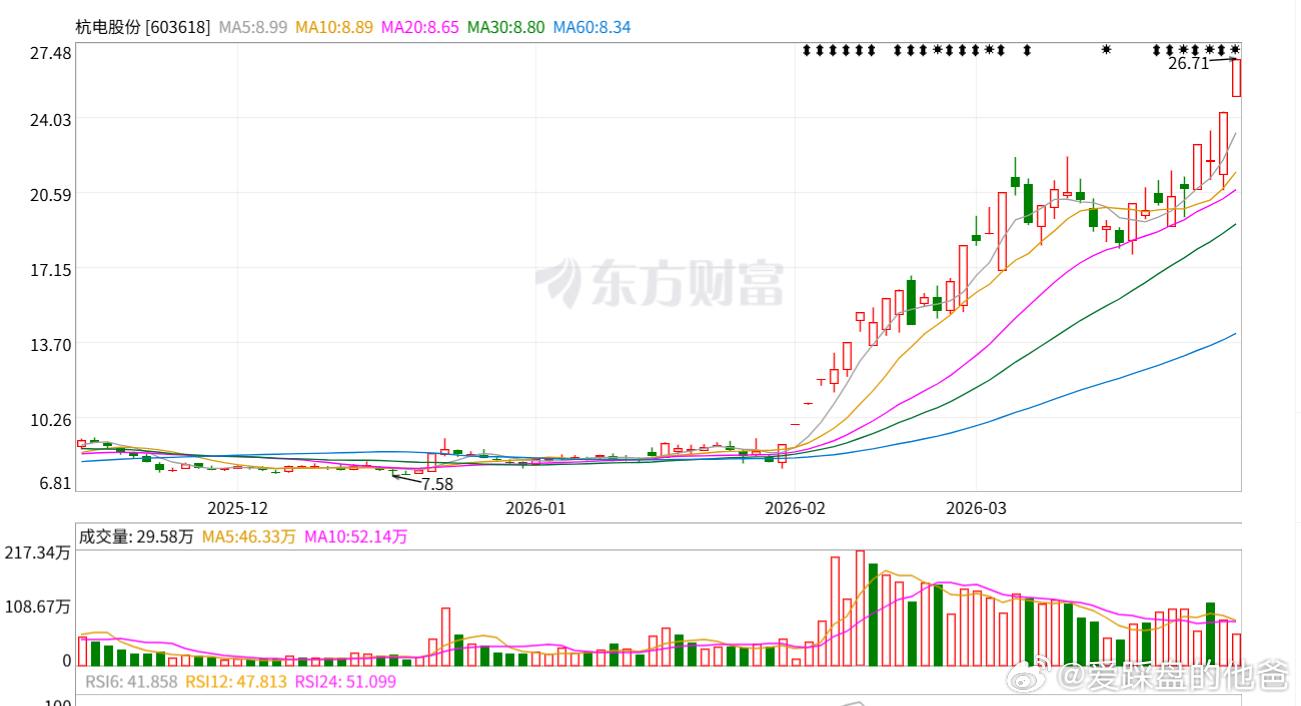The image size is (1301, 706).
Task: Click the 2026-03 date axis label
Action: pyautogui.click(x=977, y=507)
